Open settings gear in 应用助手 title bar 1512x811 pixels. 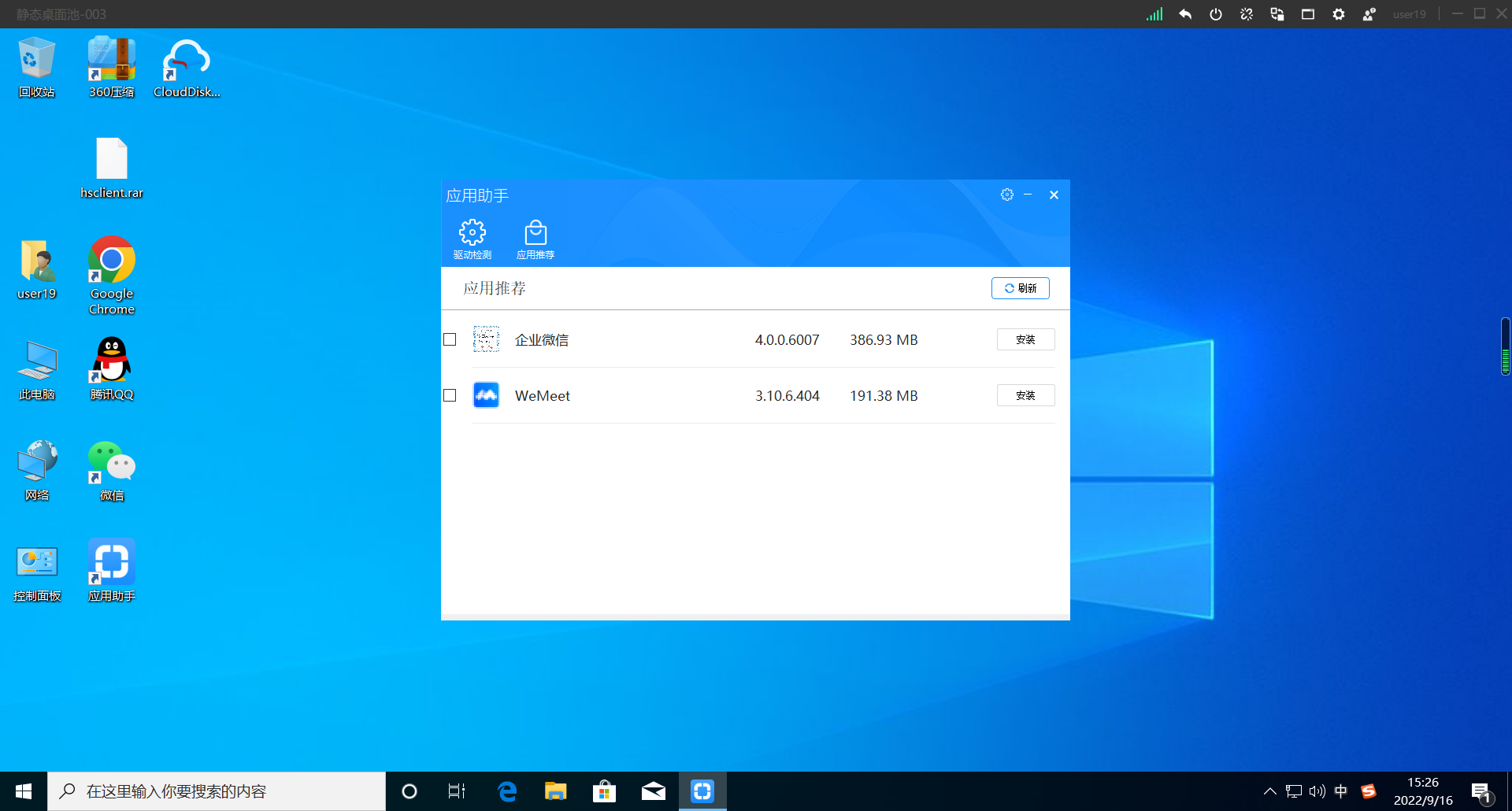pos(1006,194)
